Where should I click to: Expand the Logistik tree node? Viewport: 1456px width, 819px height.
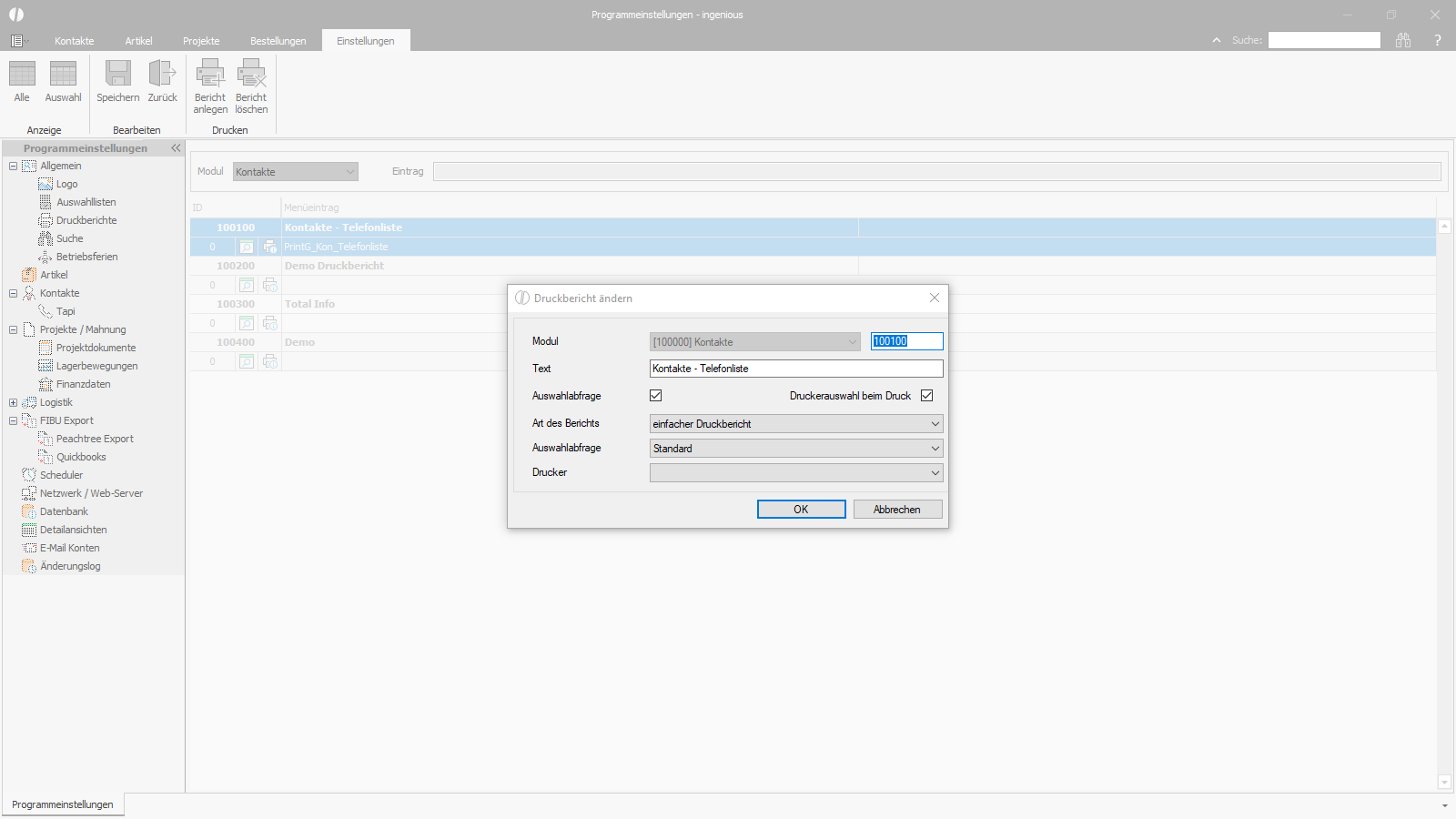(x=13, y=402)
